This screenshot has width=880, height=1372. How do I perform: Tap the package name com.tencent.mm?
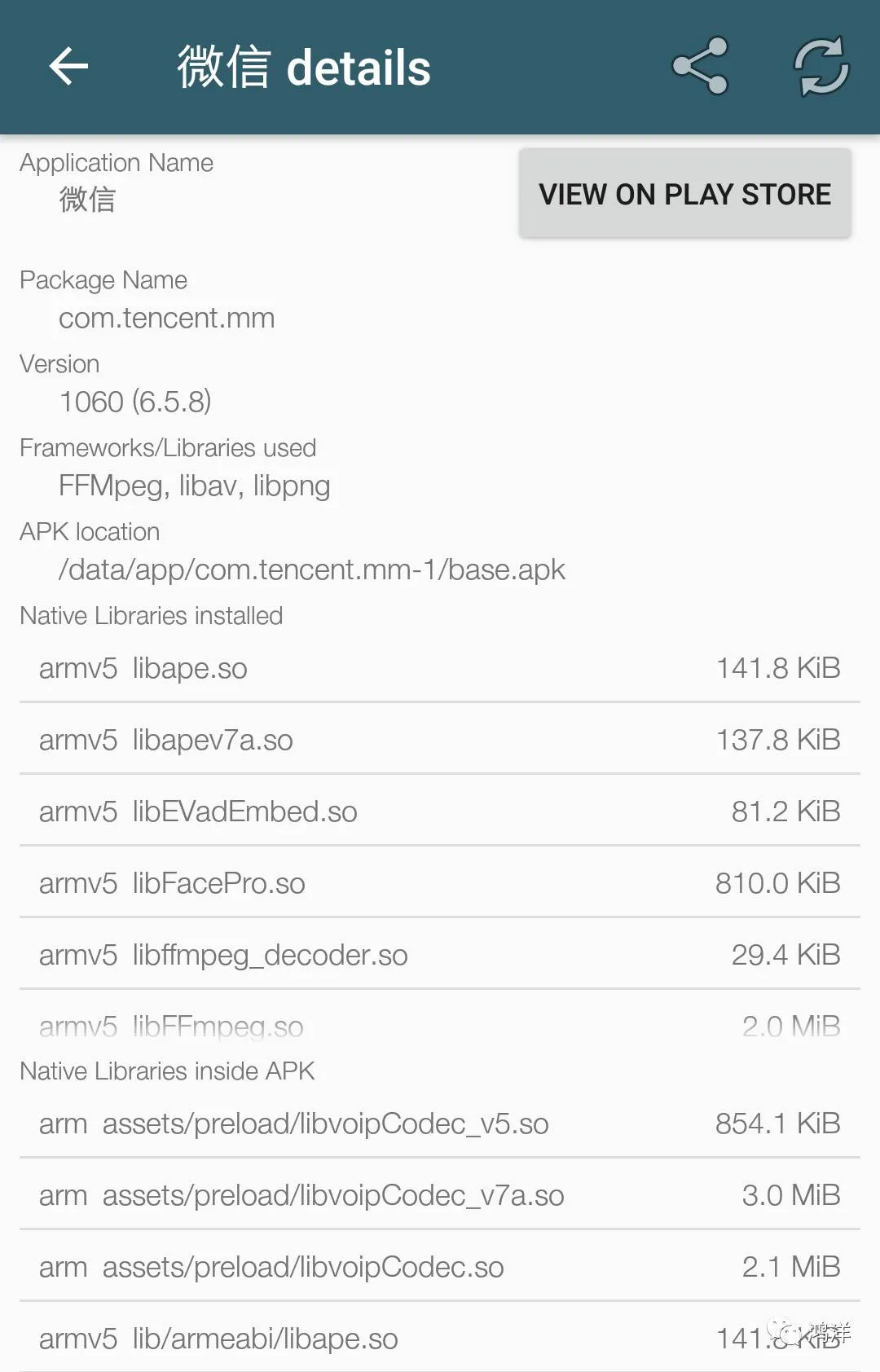tap(167, 318)
